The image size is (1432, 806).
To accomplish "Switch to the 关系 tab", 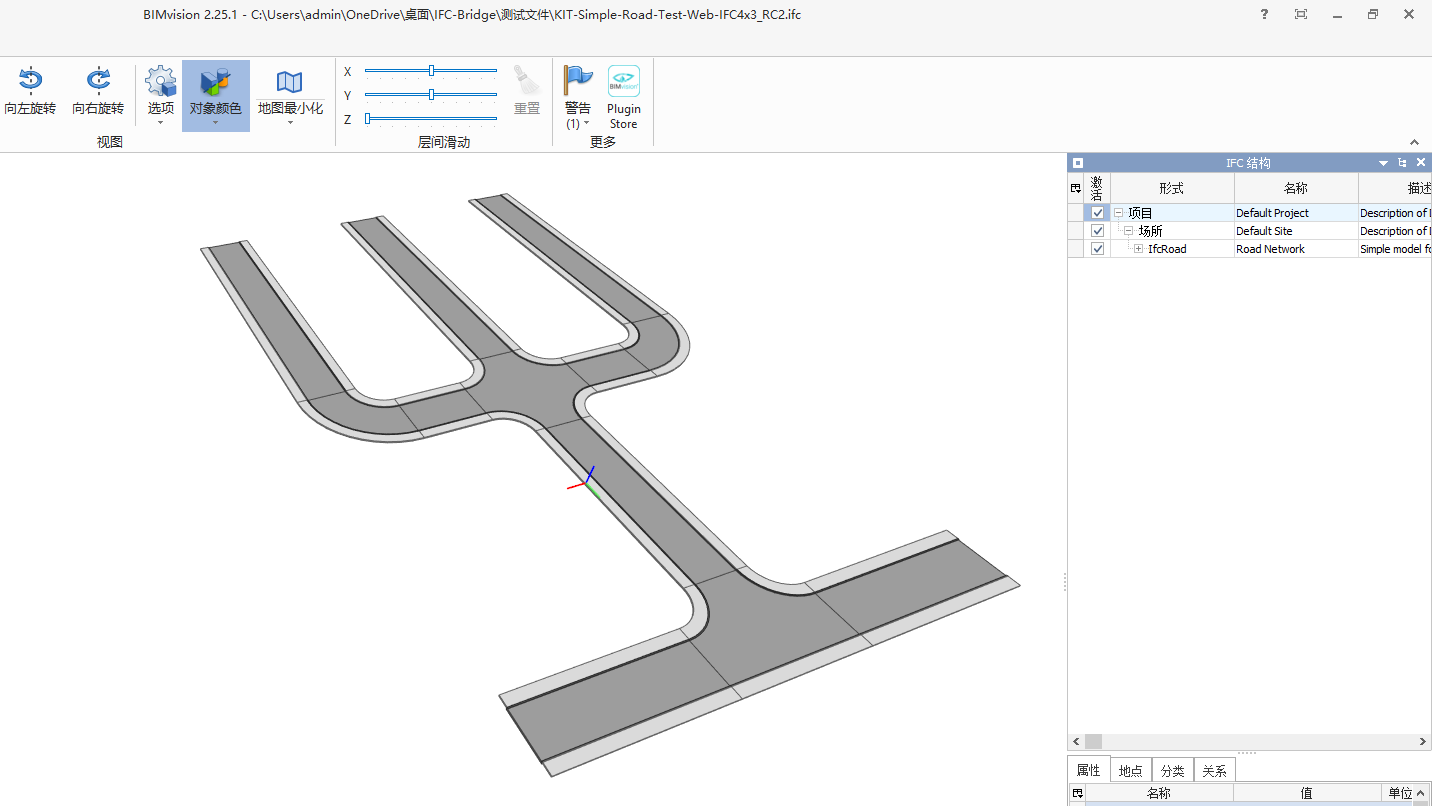I will [x=1214, y=771].
